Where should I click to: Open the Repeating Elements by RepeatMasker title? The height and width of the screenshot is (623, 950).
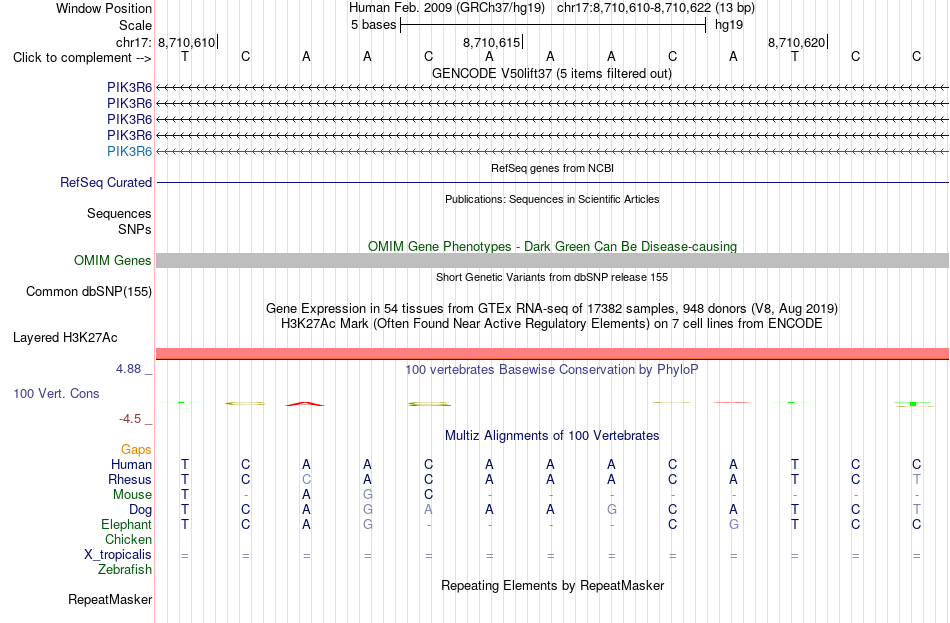[x=553, y=585]
